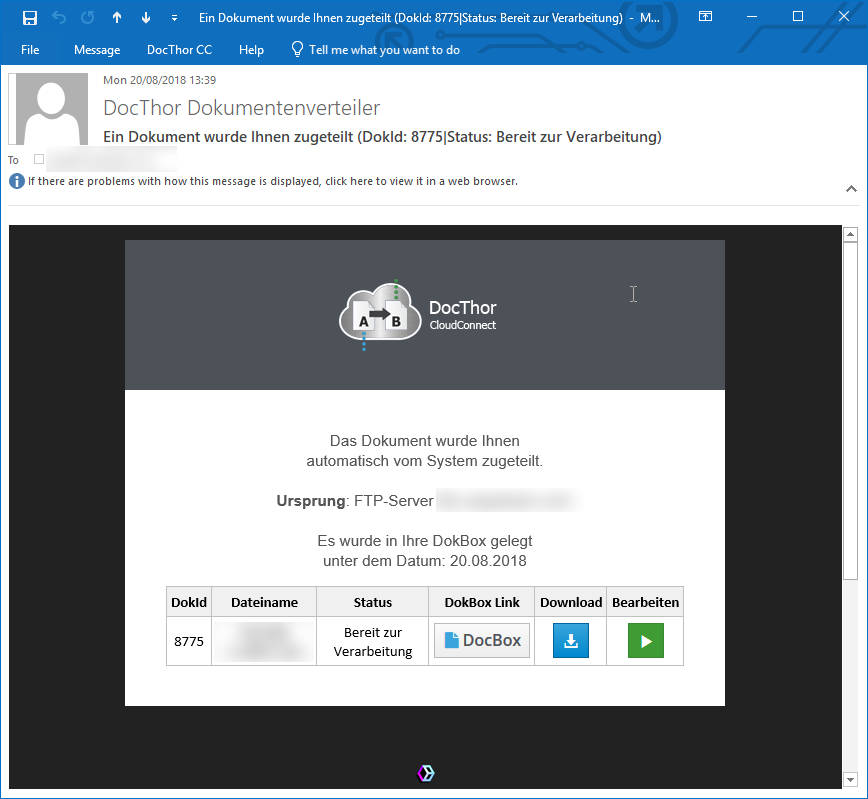The image size is (868, 799).
Task: Click the Ursprung FTP-Server text
Action: (355, 501)
